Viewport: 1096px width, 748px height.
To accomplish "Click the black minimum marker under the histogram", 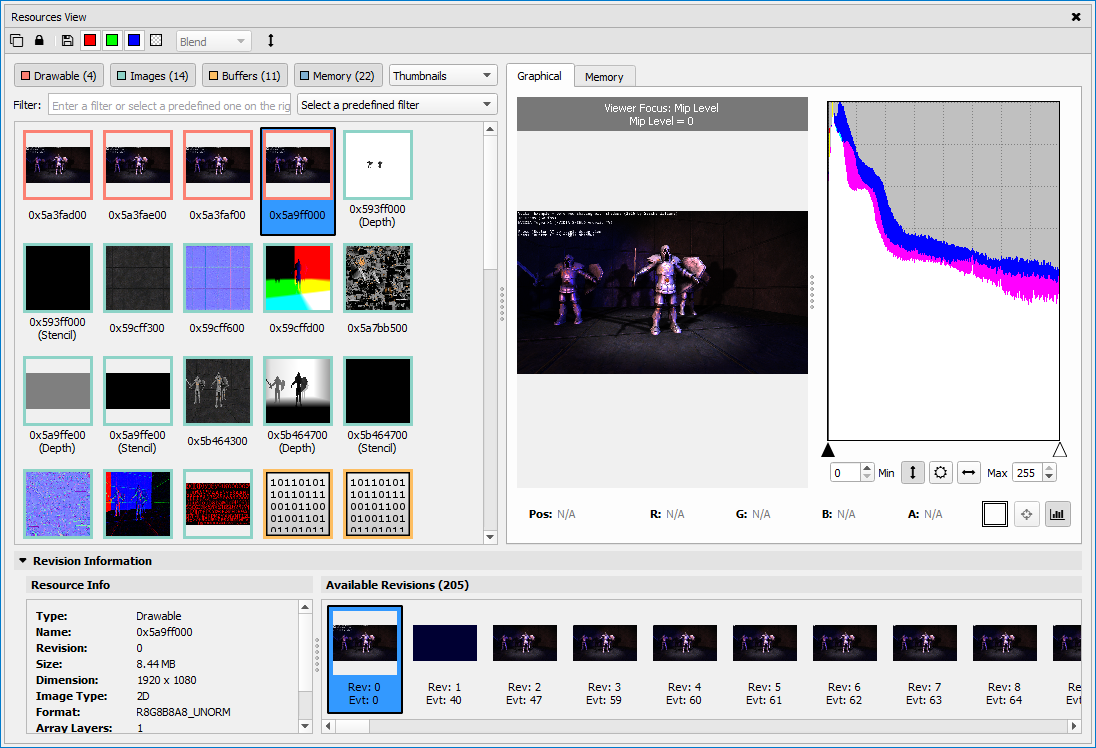I will click(828, 449).
